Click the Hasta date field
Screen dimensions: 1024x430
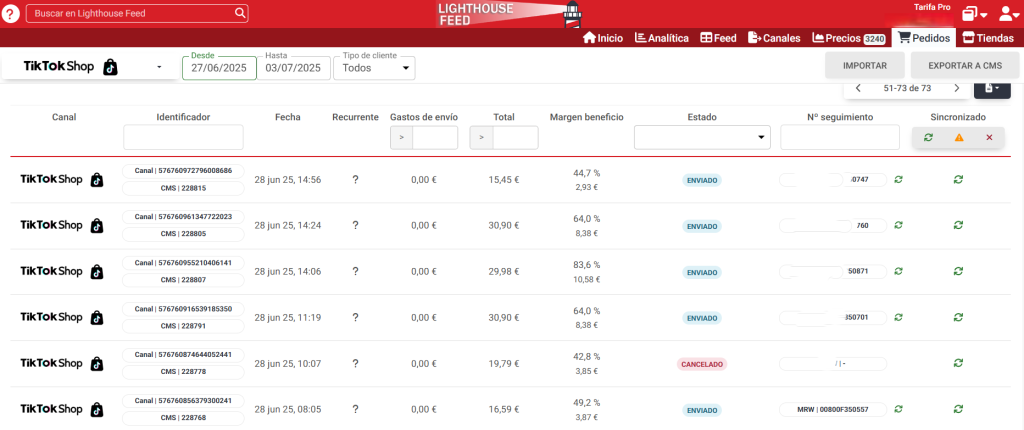click(293, 67)
